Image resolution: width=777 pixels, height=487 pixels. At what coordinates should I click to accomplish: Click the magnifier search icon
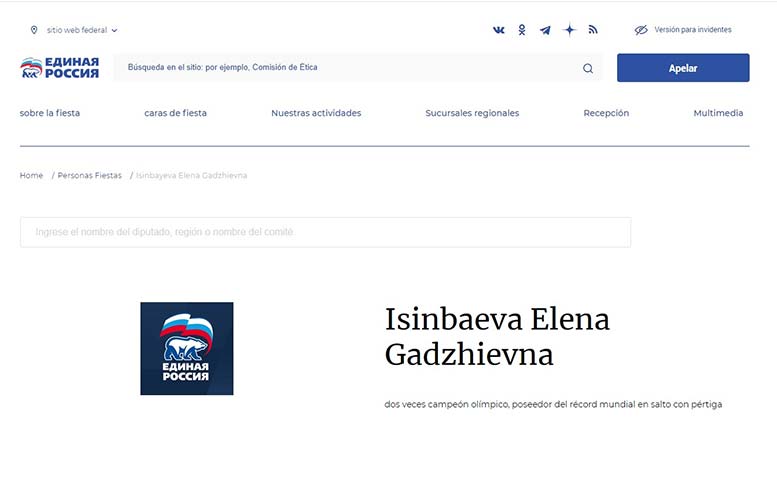[588, 68]
